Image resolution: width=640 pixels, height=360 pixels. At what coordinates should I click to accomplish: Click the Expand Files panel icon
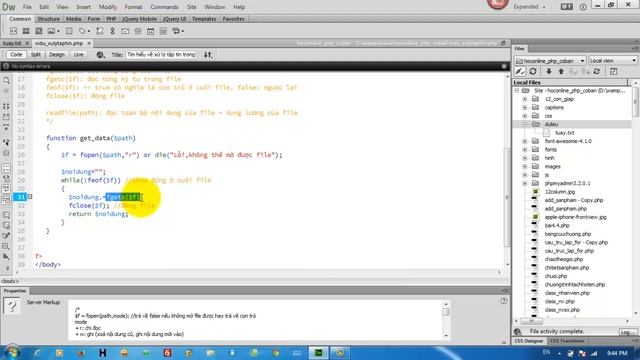[x=613, y=71]
